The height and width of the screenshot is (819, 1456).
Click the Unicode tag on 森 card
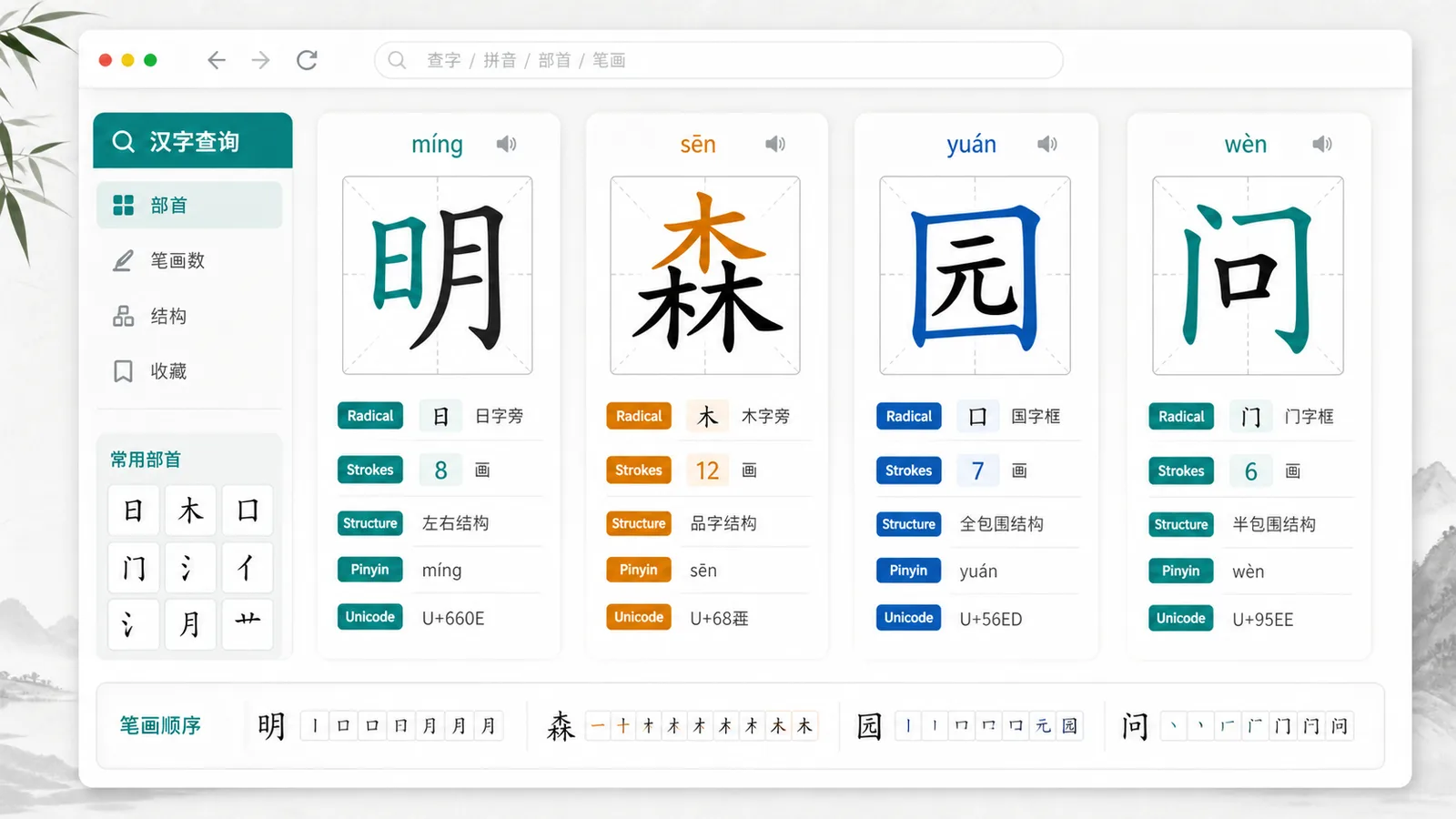tap(639, 617)
